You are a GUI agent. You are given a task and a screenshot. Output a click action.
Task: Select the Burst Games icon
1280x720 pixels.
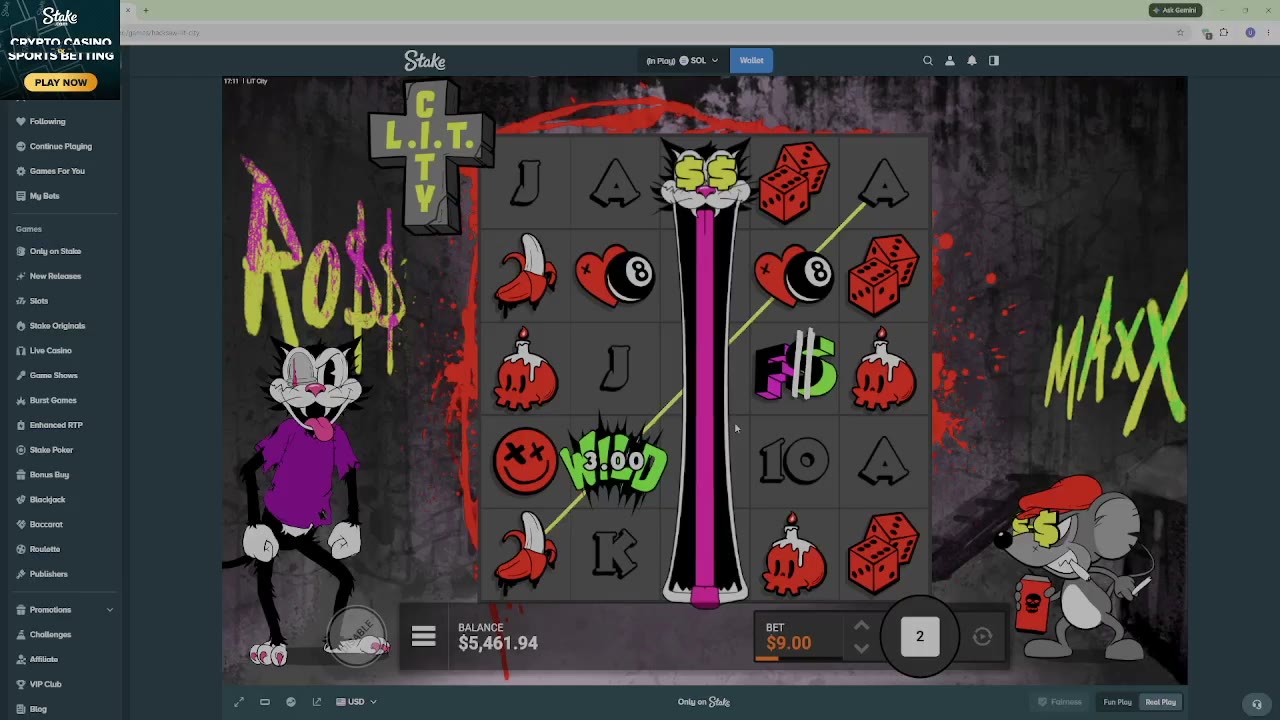click(x=21, y=400)
